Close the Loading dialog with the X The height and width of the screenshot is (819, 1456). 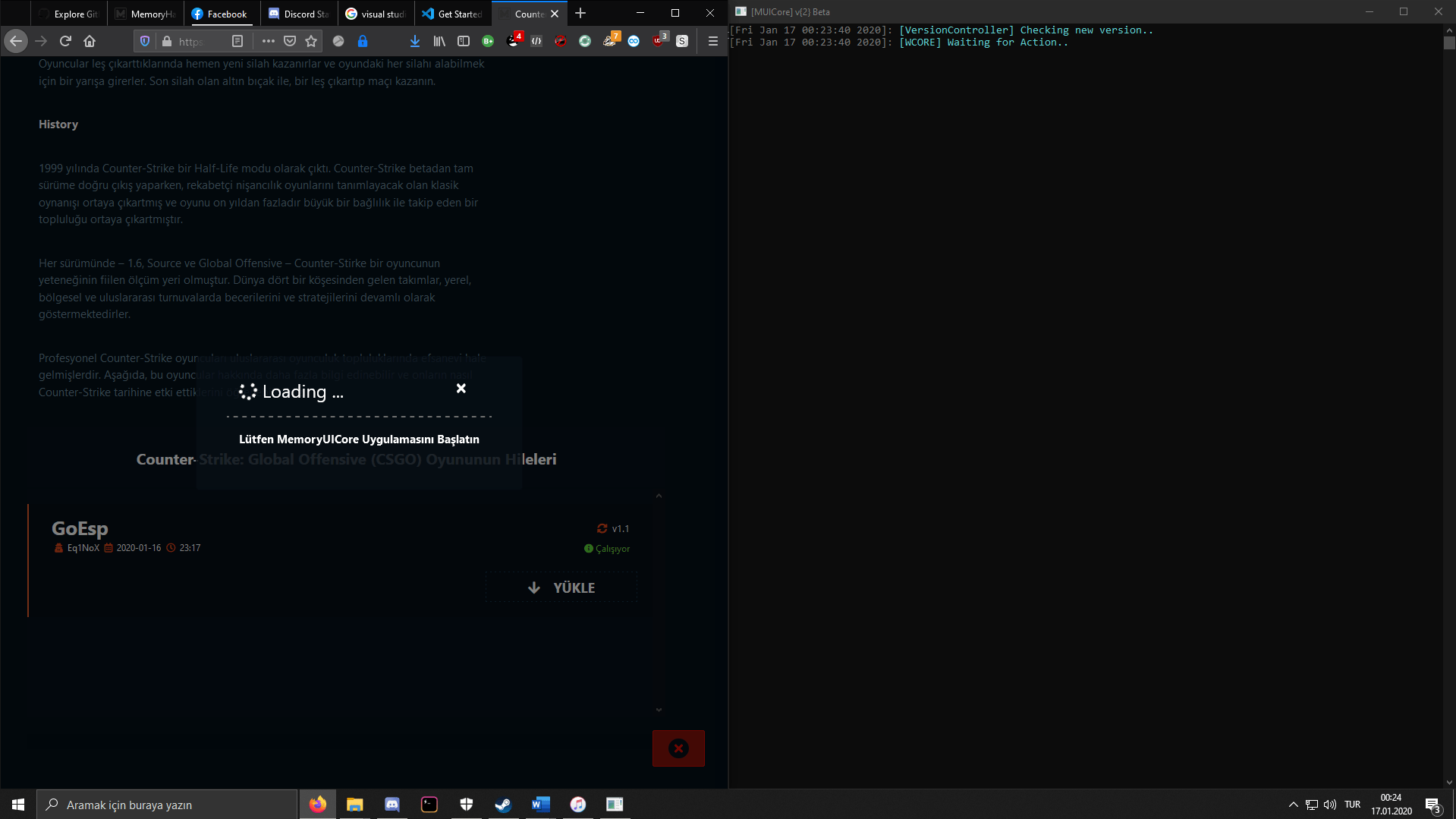point(461,389)
